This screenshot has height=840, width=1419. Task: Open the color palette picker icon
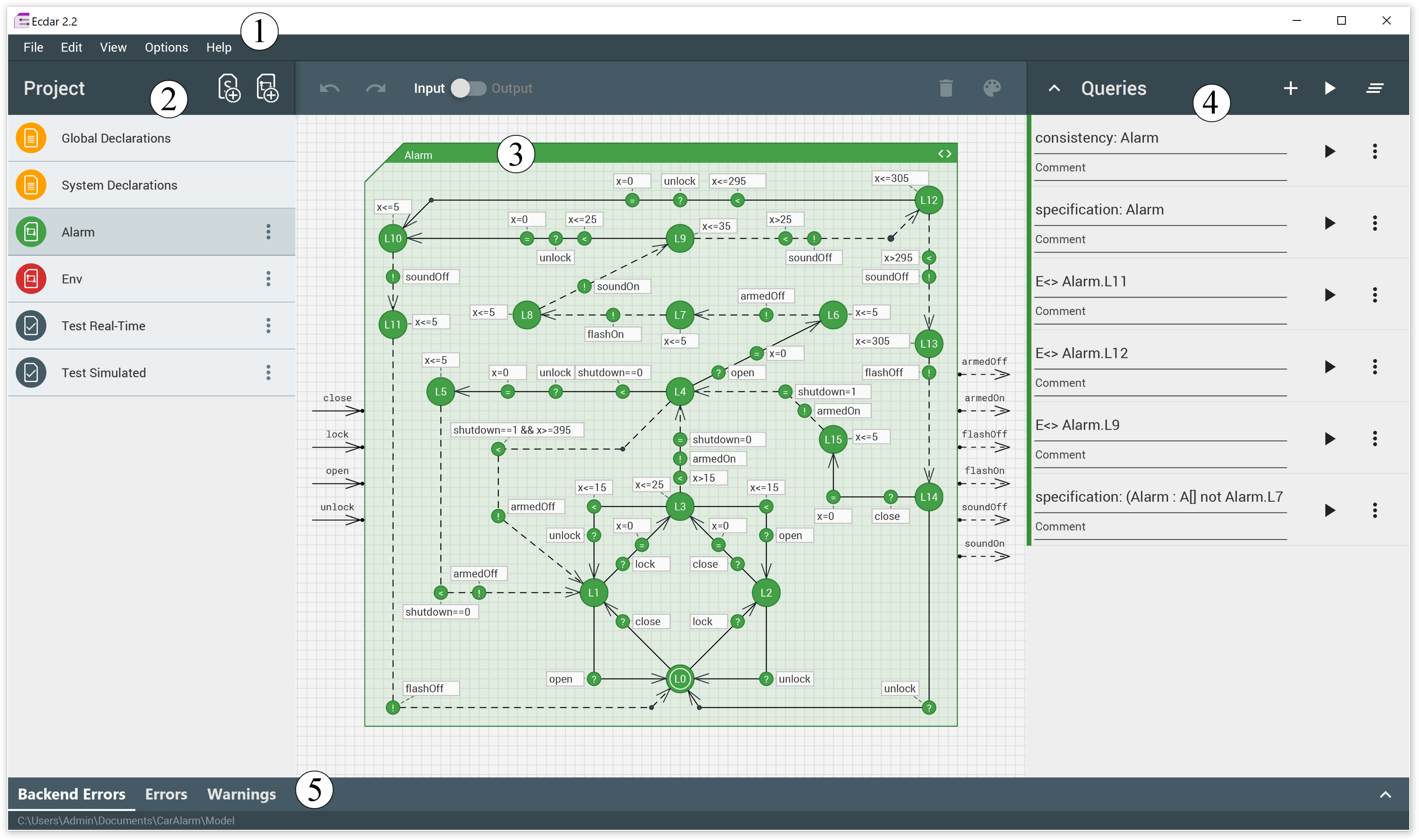point(992,89)
